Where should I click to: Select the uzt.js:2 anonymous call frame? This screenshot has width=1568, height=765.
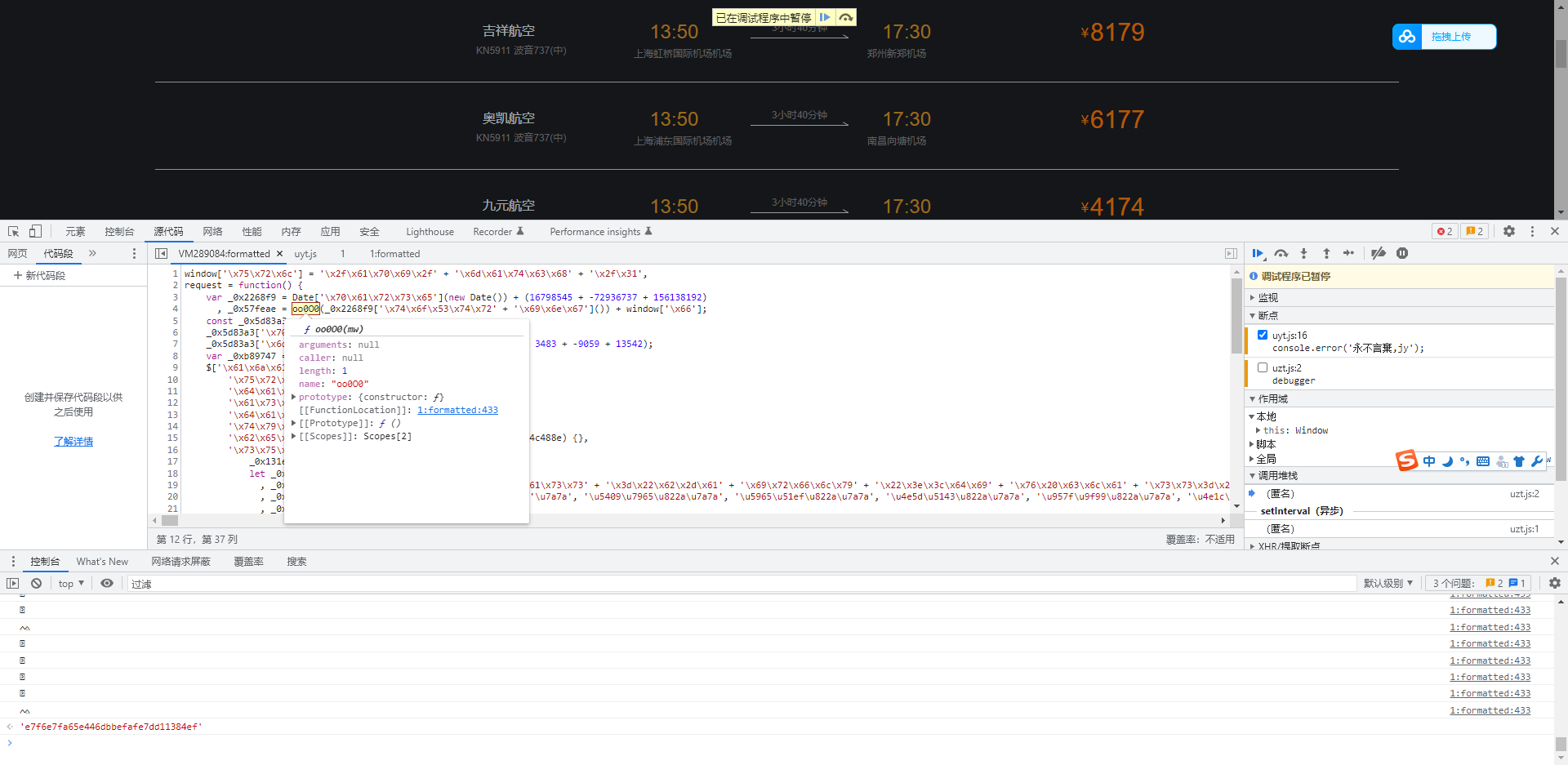point(1401,494)
